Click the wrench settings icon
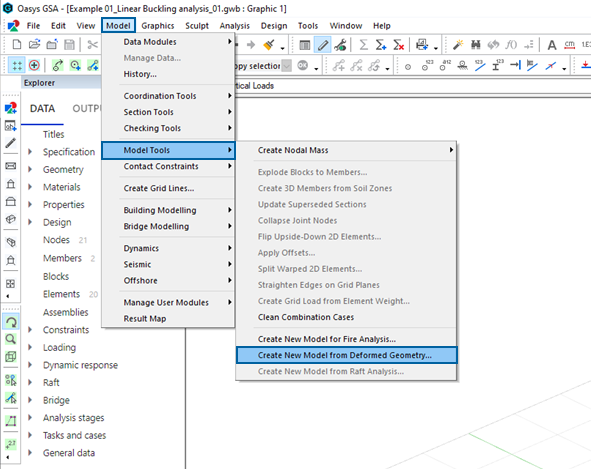Image resolution: width=591 pixels, height=469 pixels. click(x=340, y=45)
